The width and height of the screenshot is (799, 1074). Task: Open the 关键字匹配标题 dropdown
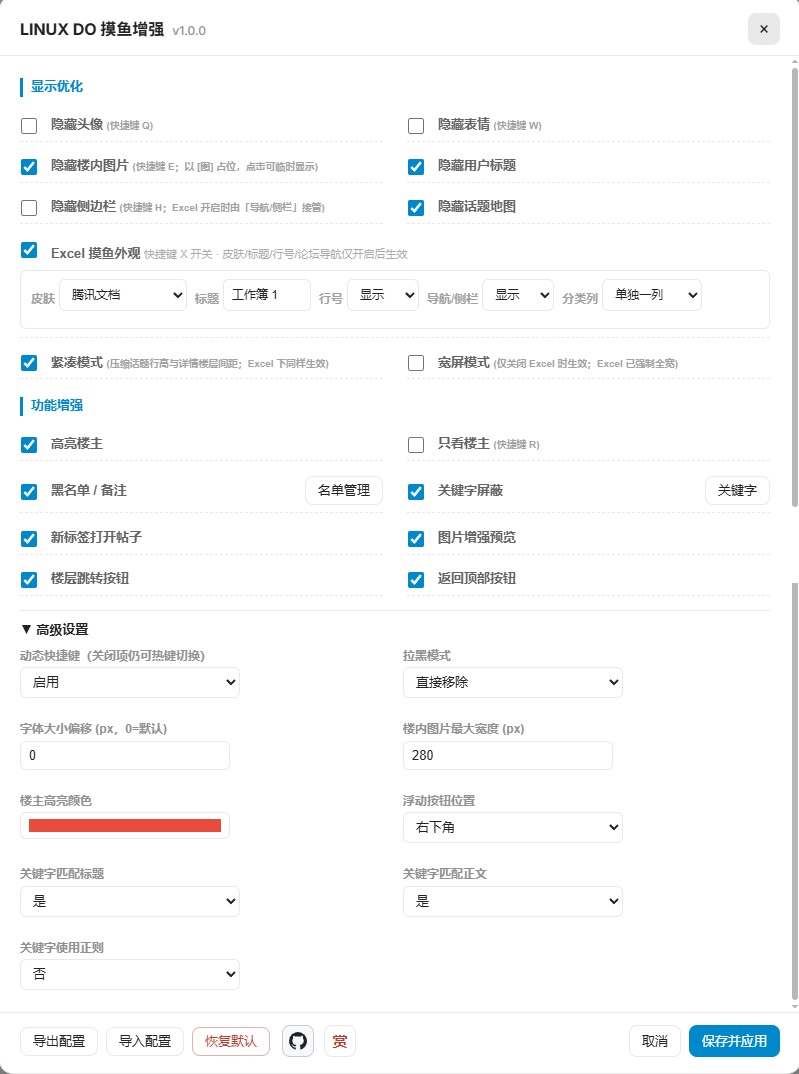point(130,901)
